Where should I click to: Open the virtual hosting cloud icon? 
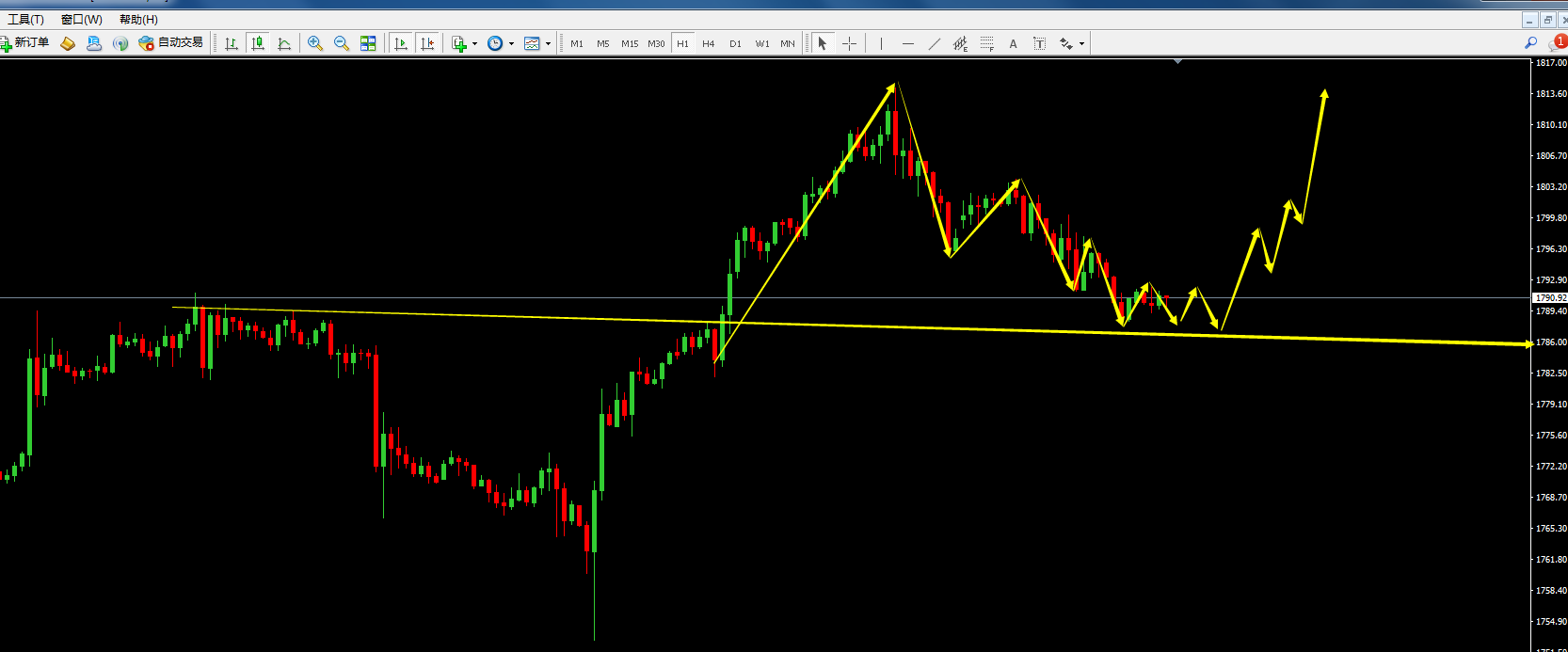[94, 43]
